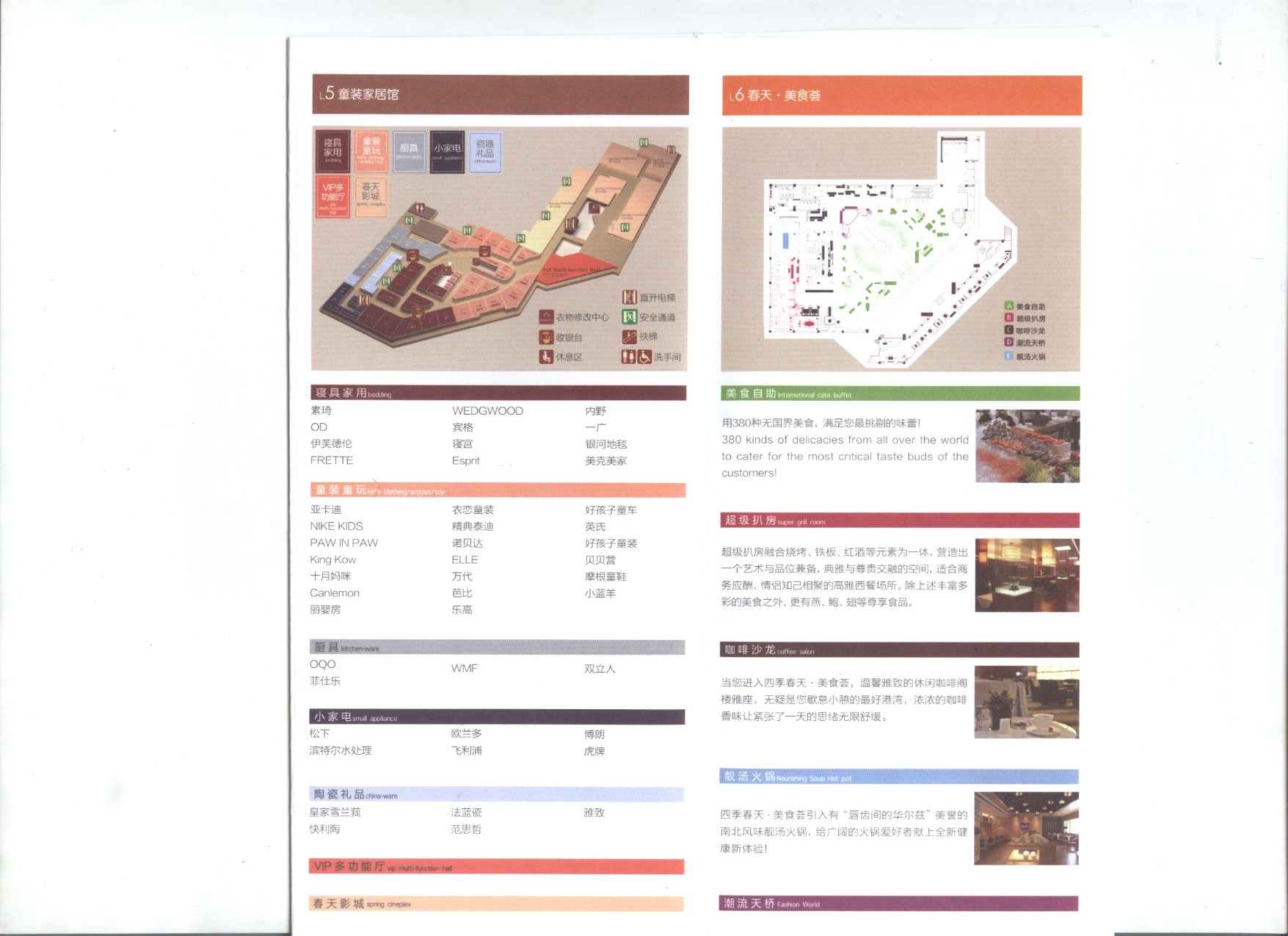Image resolution: width=1288 pixels, height=936 pixels.
Task: Select the 寝具家用 bedding category tile
Action: [x=332, y=150]
